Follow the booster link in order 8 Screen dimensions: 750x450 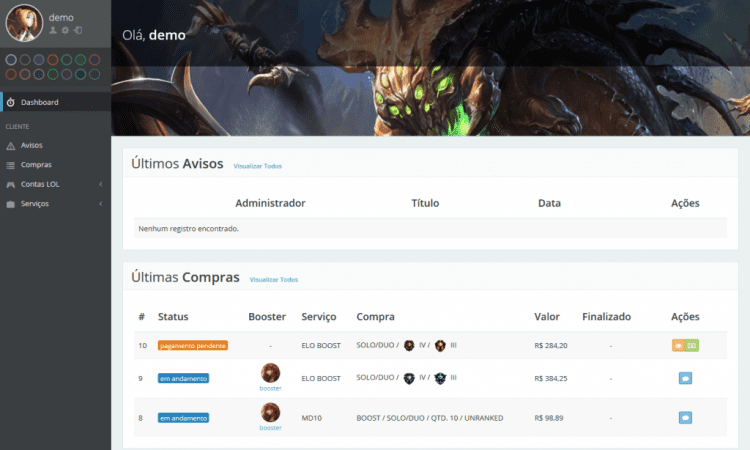pos(270,428)
